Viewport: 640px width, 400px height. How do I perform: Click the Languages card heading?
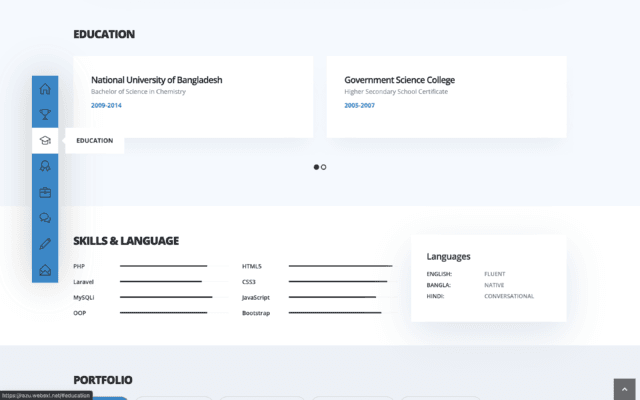point(448,256)
